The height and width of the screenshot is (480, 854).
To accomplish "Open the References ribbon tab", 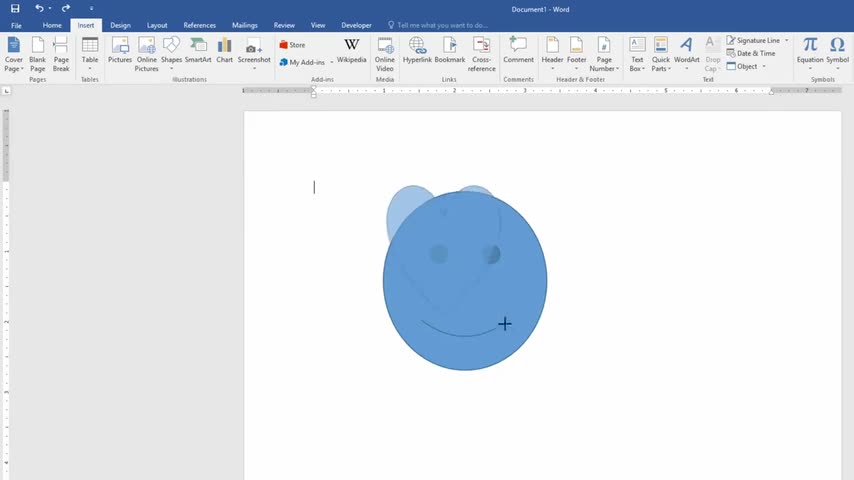I will click(199, 25).
